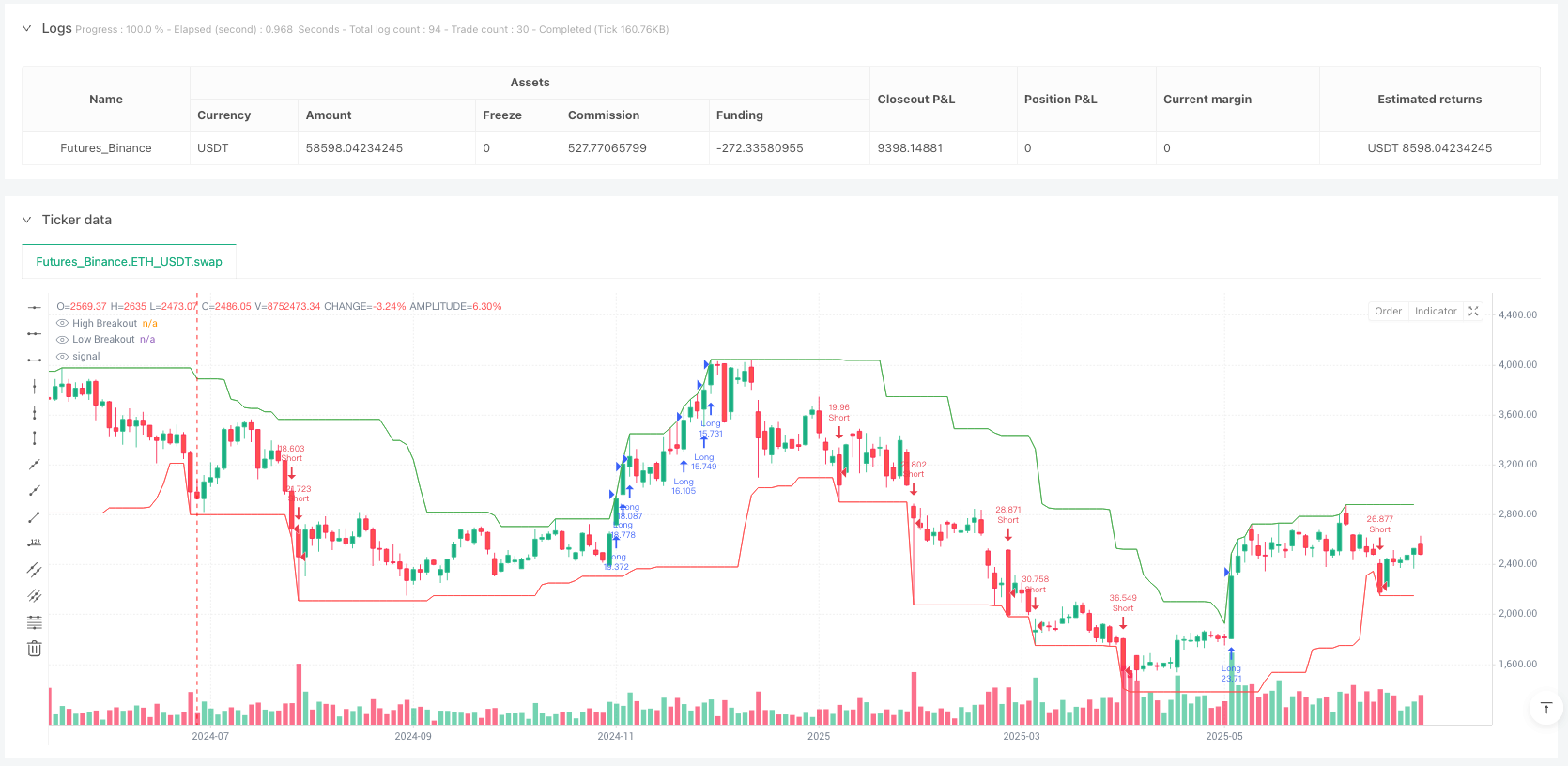Select the horizontal segment tool with two end dots
The width and height of the screenshot is (1568, 766).
[35, 360]
